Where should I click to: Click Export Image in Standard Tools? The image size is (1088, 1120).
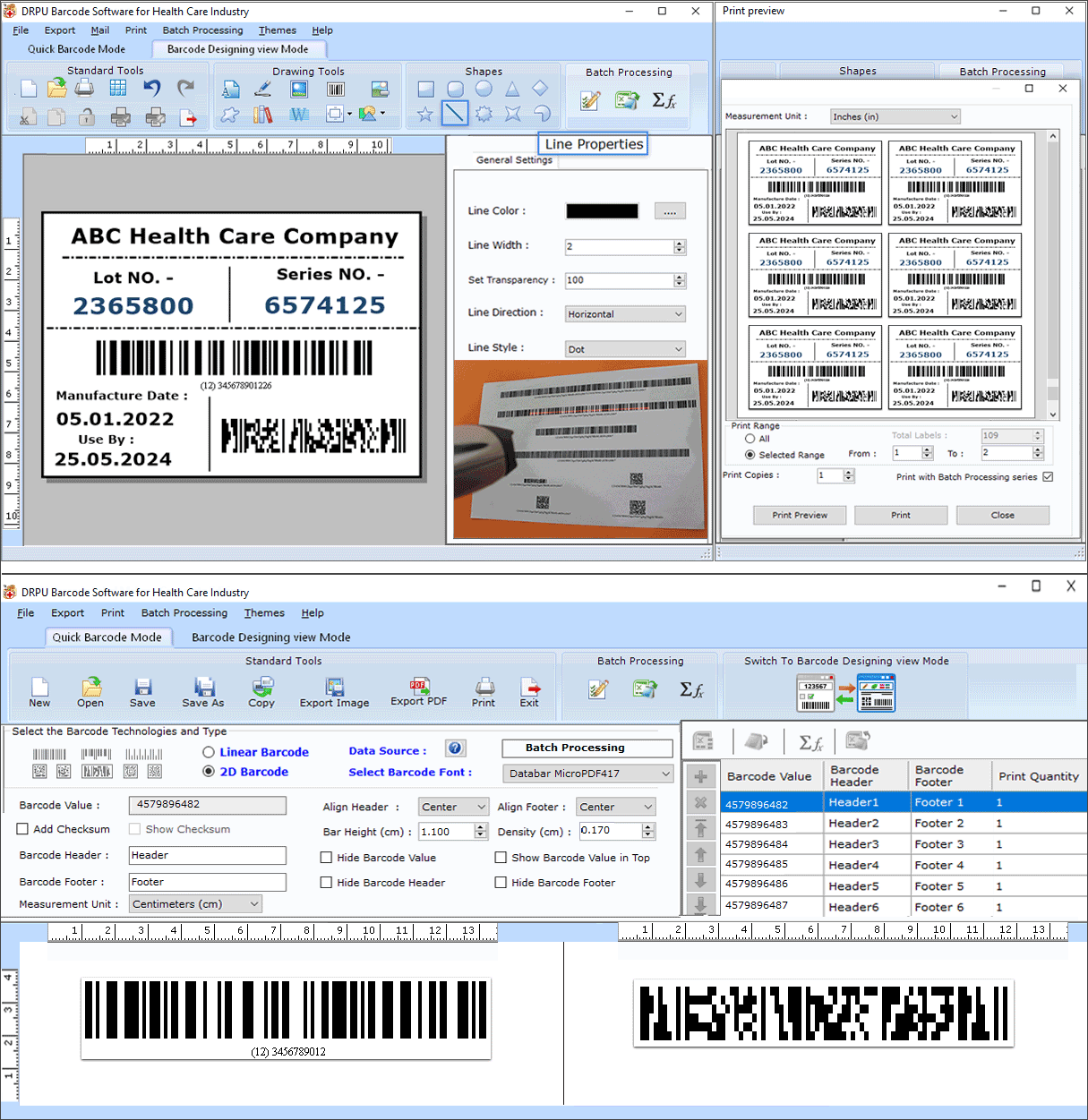334,693
